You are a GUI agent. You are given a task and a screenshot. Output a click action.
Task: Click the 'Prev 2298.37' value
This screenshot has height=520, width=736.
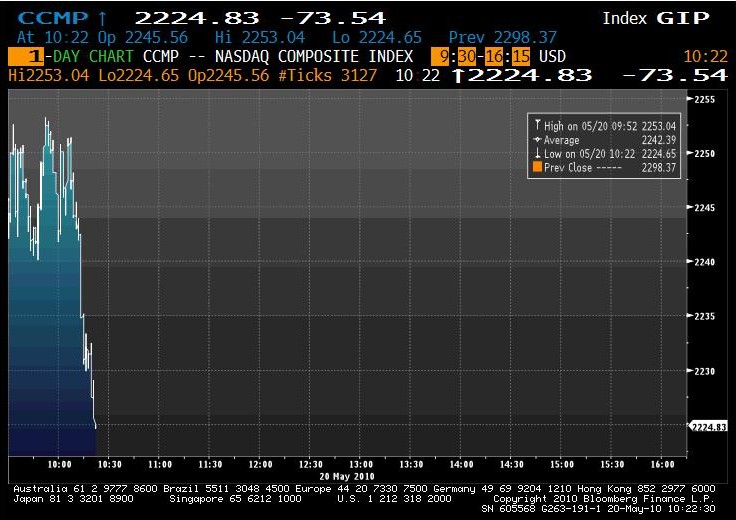pos(503,37)
